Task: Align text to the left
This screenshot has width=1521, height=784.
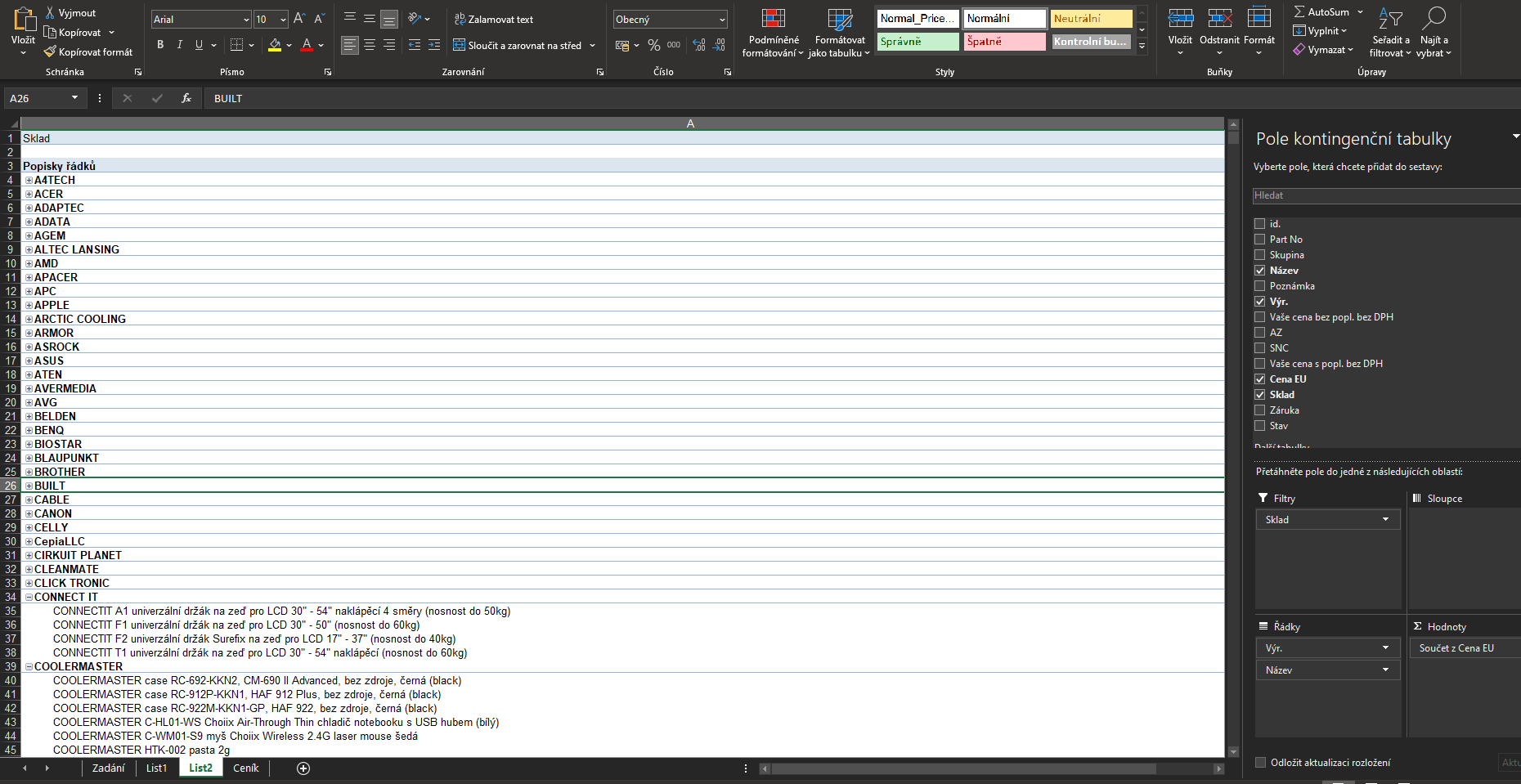Action: [x=350, y=45]
